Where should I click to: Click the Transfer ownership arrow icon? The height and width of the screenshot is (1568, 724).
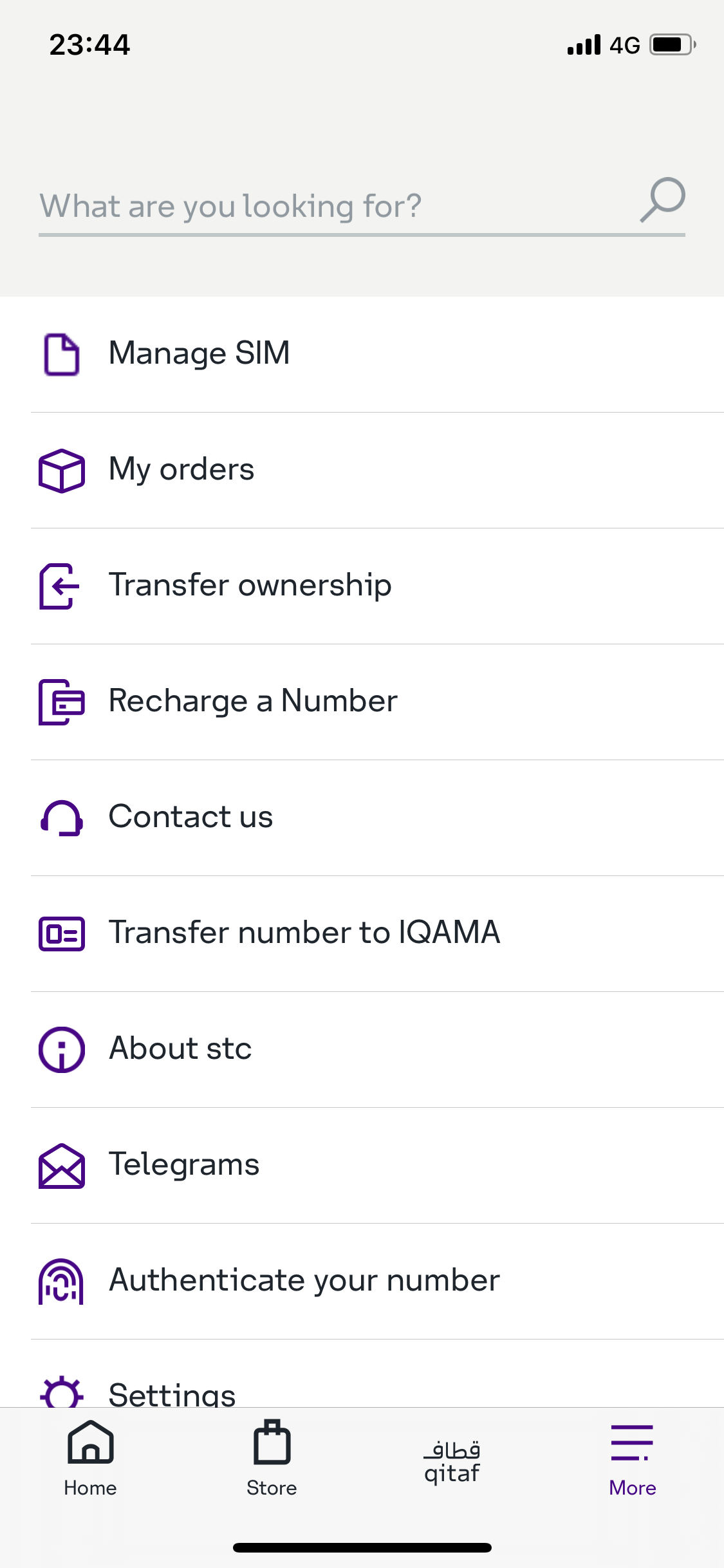coord(60,586)
